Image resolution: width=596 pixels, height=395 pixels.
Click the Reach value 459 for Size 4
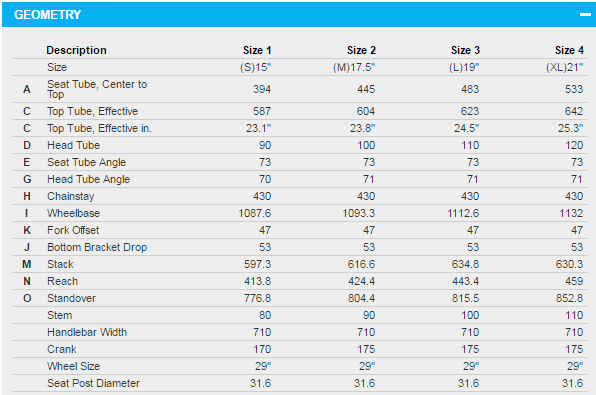pos(573,281)
